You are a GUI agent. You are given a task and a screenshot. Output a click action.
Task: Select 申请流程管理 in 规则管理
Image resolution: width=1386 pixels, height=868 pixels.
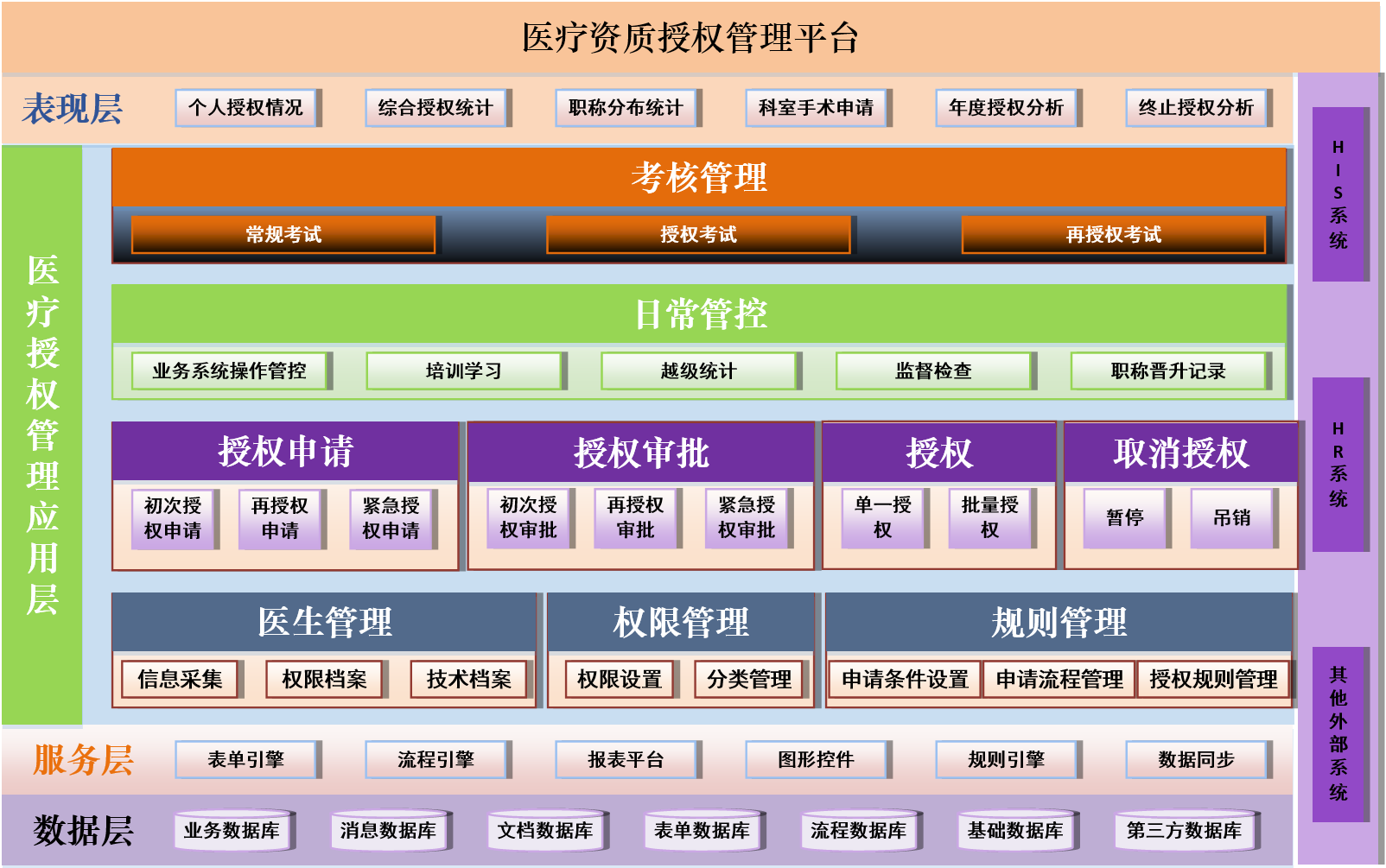pos(1059,680)
